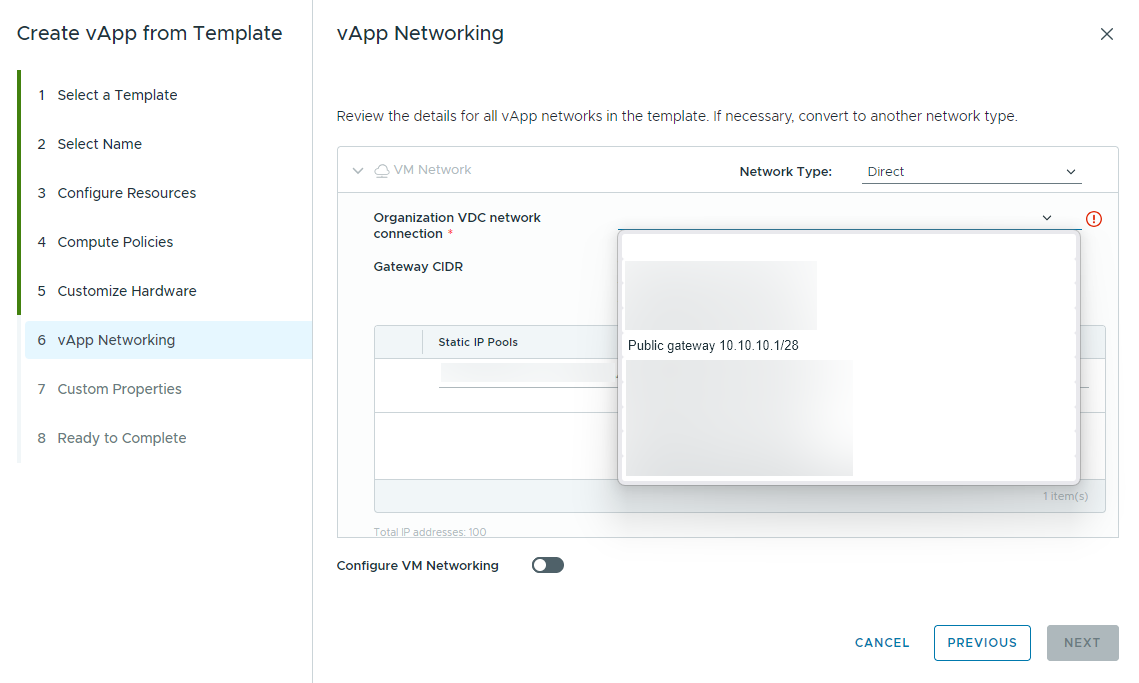Open the Network Type dropdown
The height and width of the screenshot is (683, 1139).
point(970,172)
